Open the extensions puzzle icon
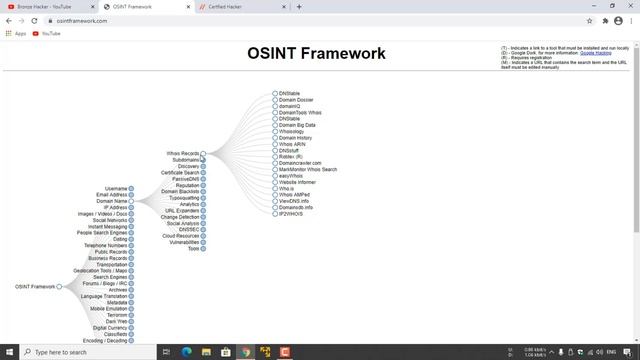This screenshot has height=360, width=640. click(x=605, y=21)
